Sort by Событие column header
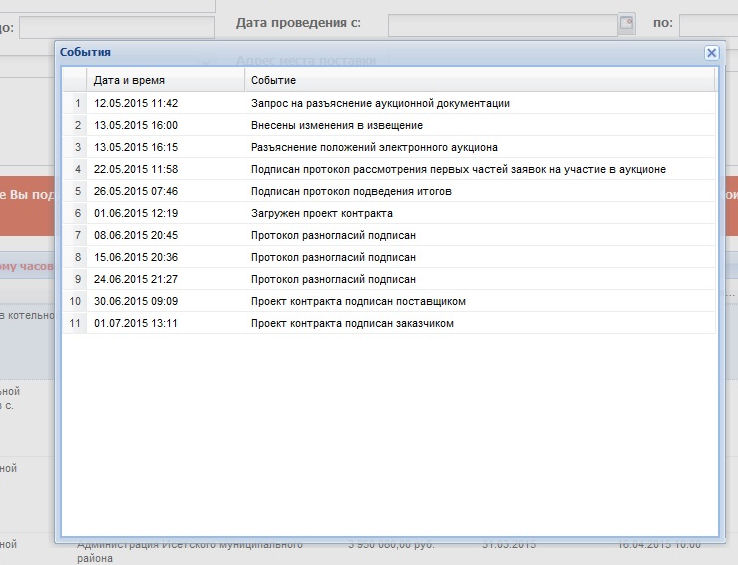 point(480,80)
